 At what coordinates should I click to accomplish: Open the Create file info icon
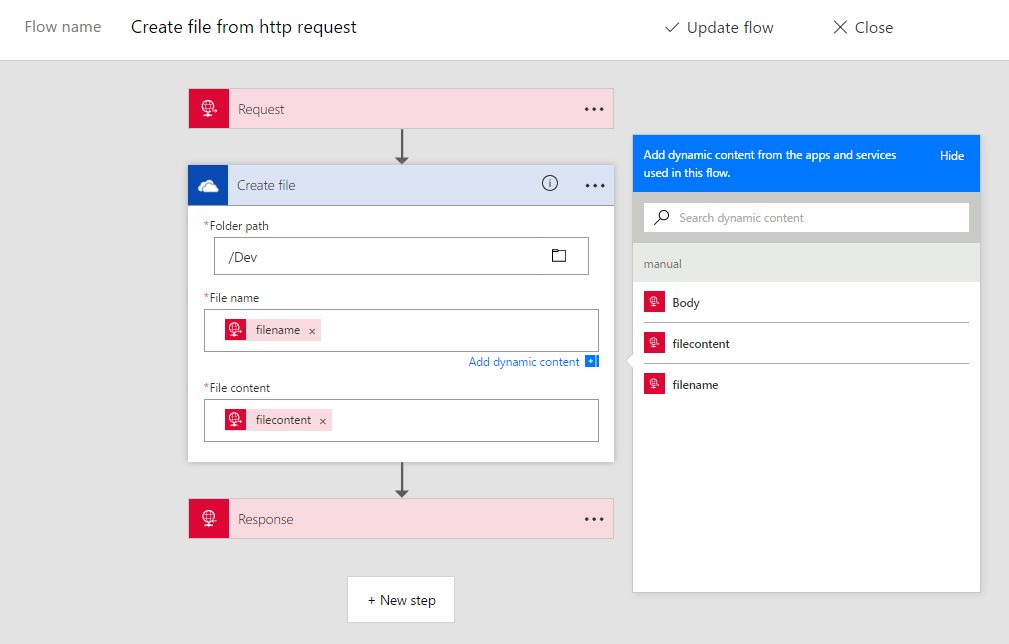pos(549,183)
